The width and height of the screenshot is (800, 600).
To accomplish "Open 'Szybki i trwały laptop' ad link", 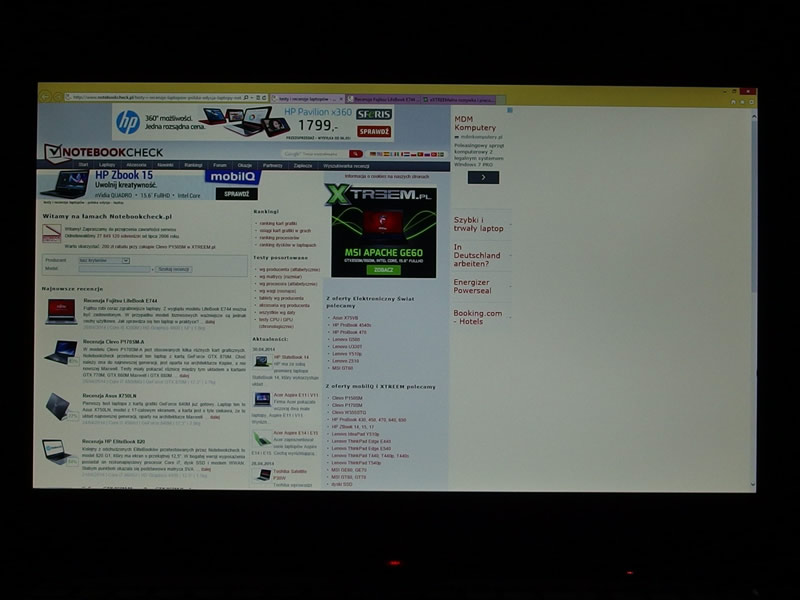I will [x=479, y=224].
